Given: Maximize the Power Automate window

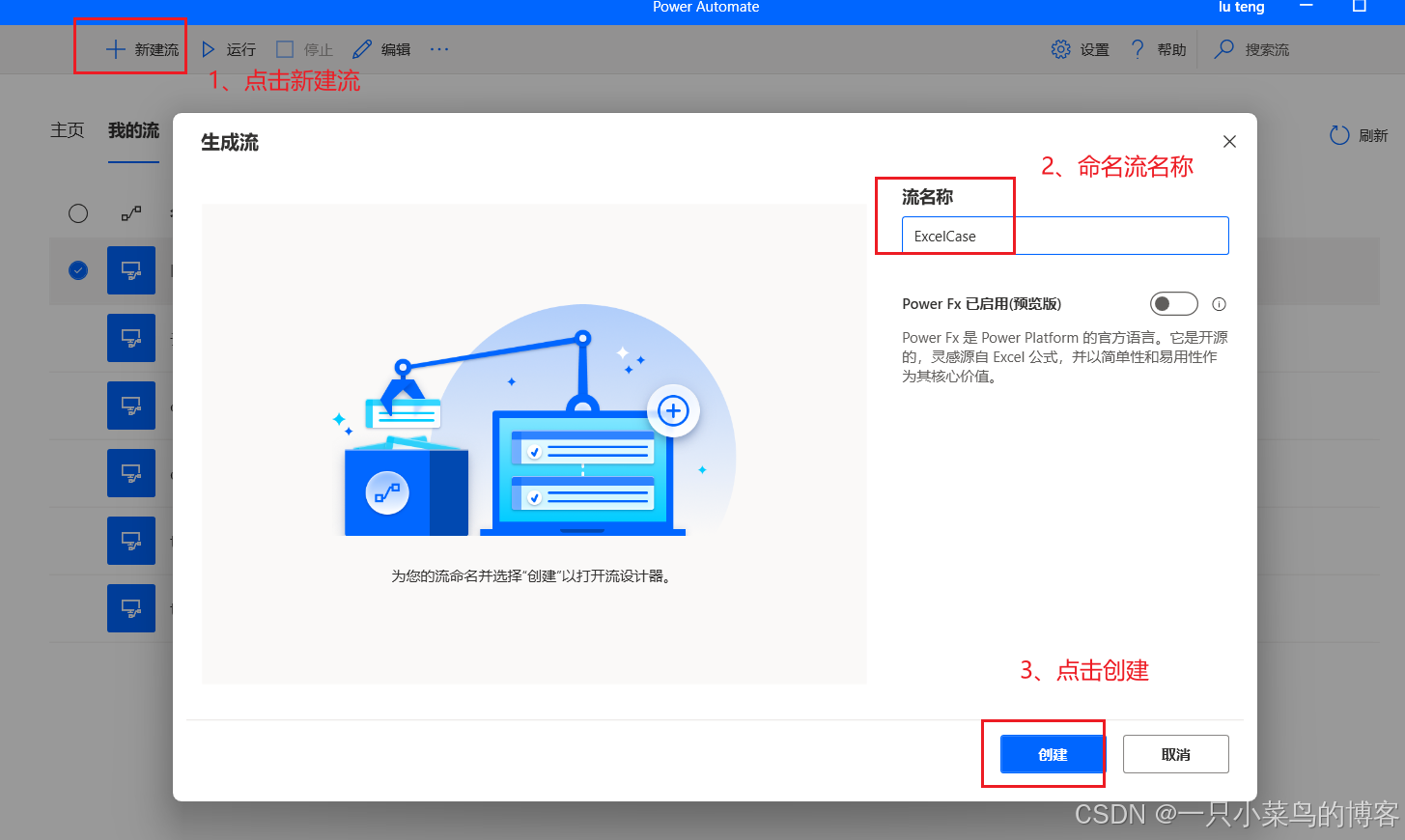Looking at the screenshot, I should pyautogui.click(x=1360, y=7).
